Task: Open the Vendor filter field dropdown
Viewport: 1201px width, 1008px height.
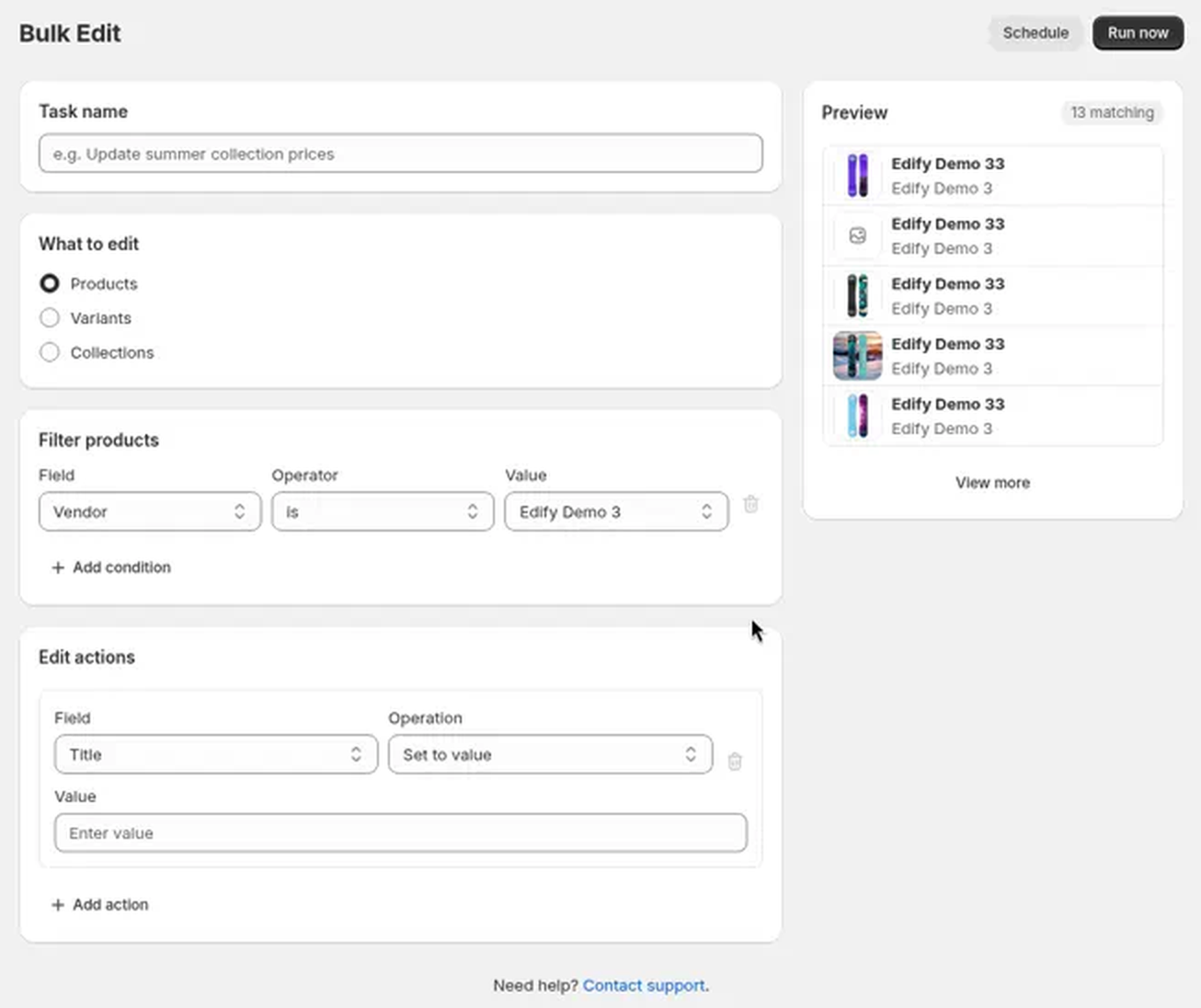Action: click(150, 511)
